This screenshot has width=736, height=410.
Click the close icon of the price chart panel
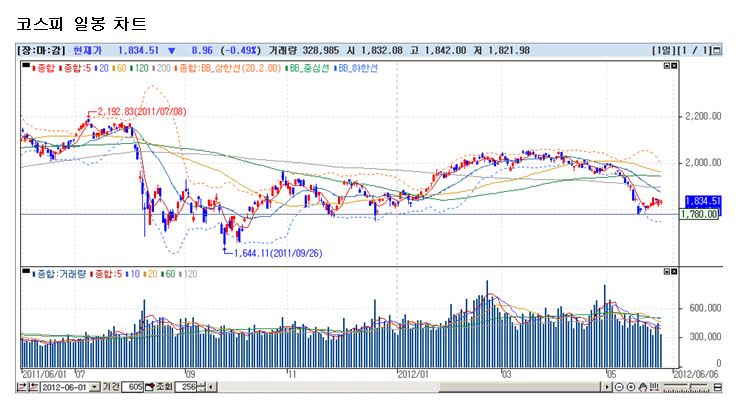tap(675, 67)
